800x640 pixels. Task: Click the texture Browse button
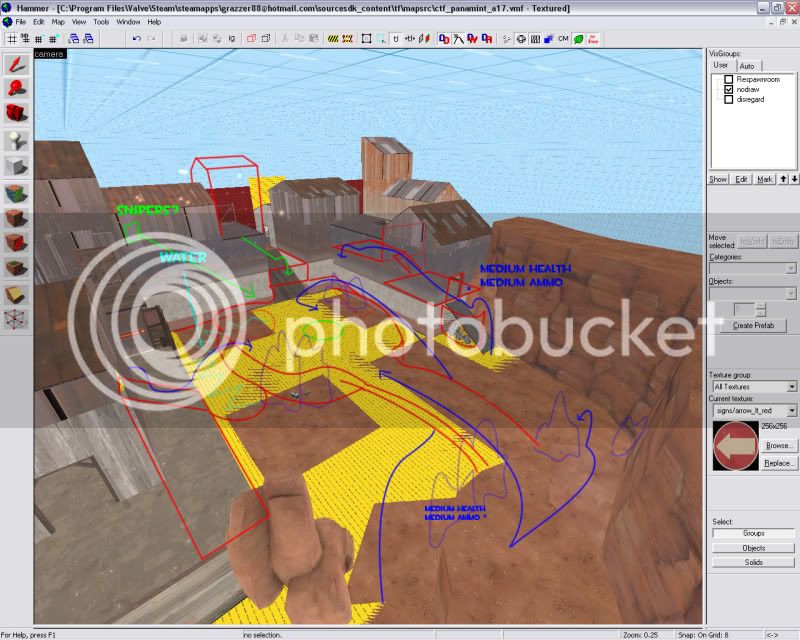coord(778,446)
